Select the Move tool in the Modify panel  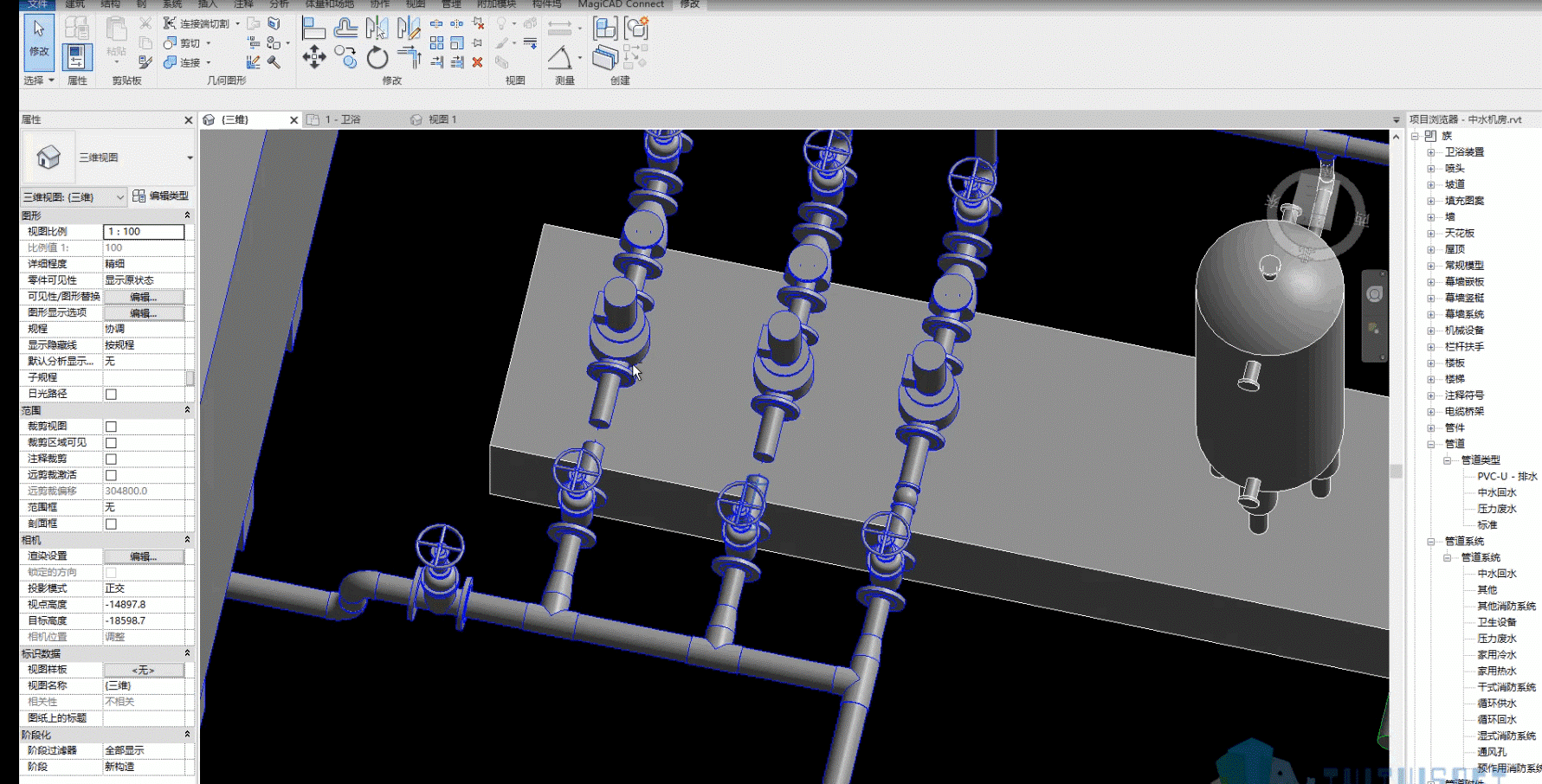coord(314,58)
